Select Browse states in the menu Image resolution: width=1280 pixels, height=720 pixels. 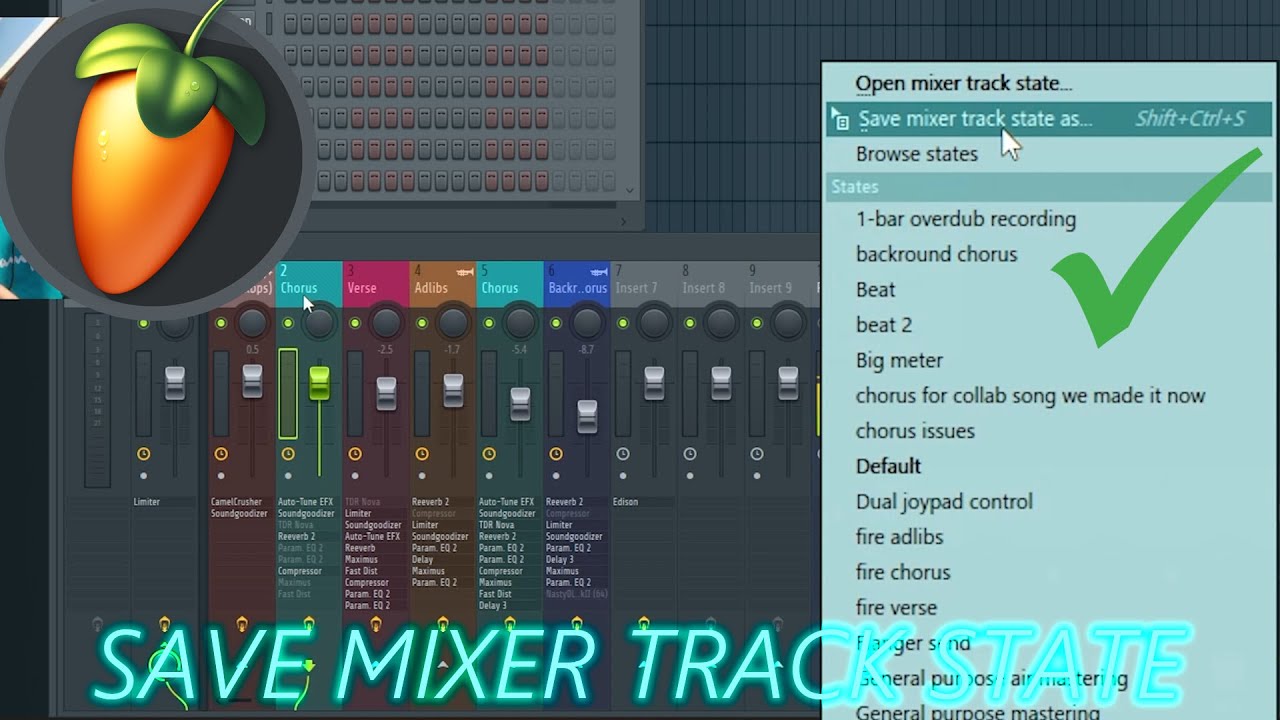click(x=917, y=154)
